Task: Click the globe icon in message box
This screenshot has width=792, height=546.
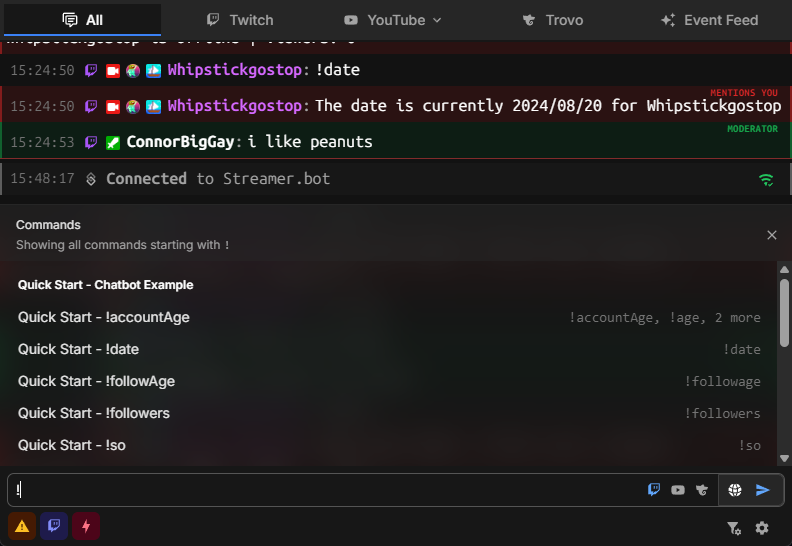Action: (735, 490)
